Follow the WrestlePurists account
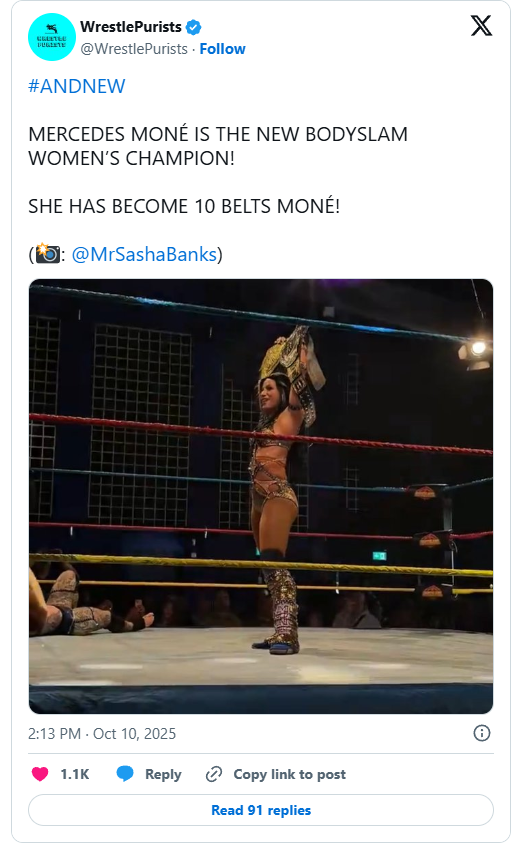 pos(223,49)
